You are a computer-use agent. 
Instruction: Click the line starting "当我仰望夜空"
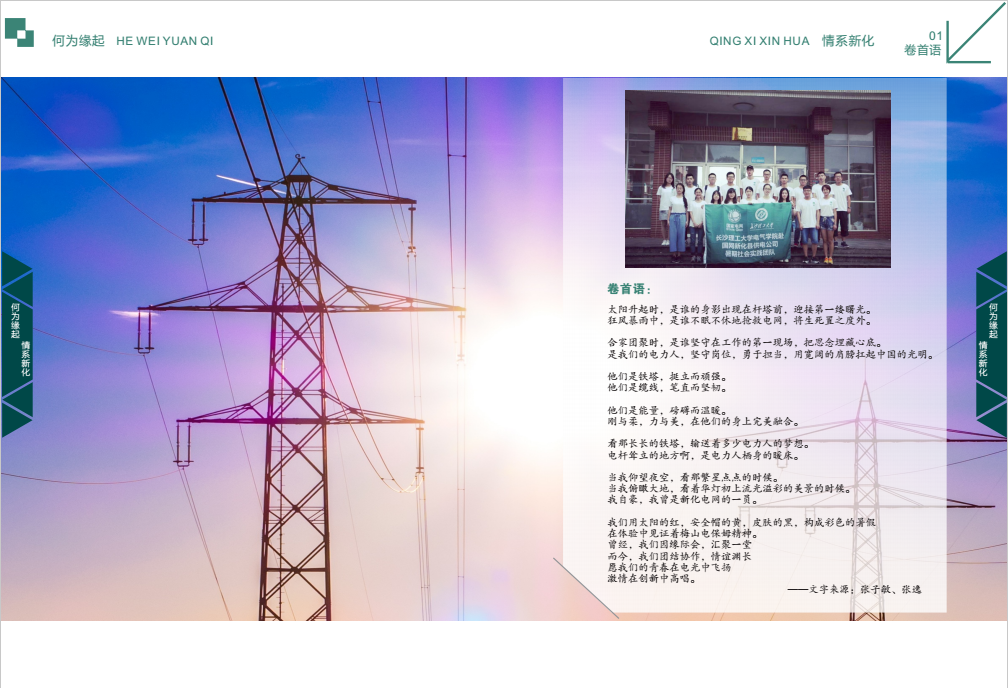pyautogui.click(x=694, y=478)
